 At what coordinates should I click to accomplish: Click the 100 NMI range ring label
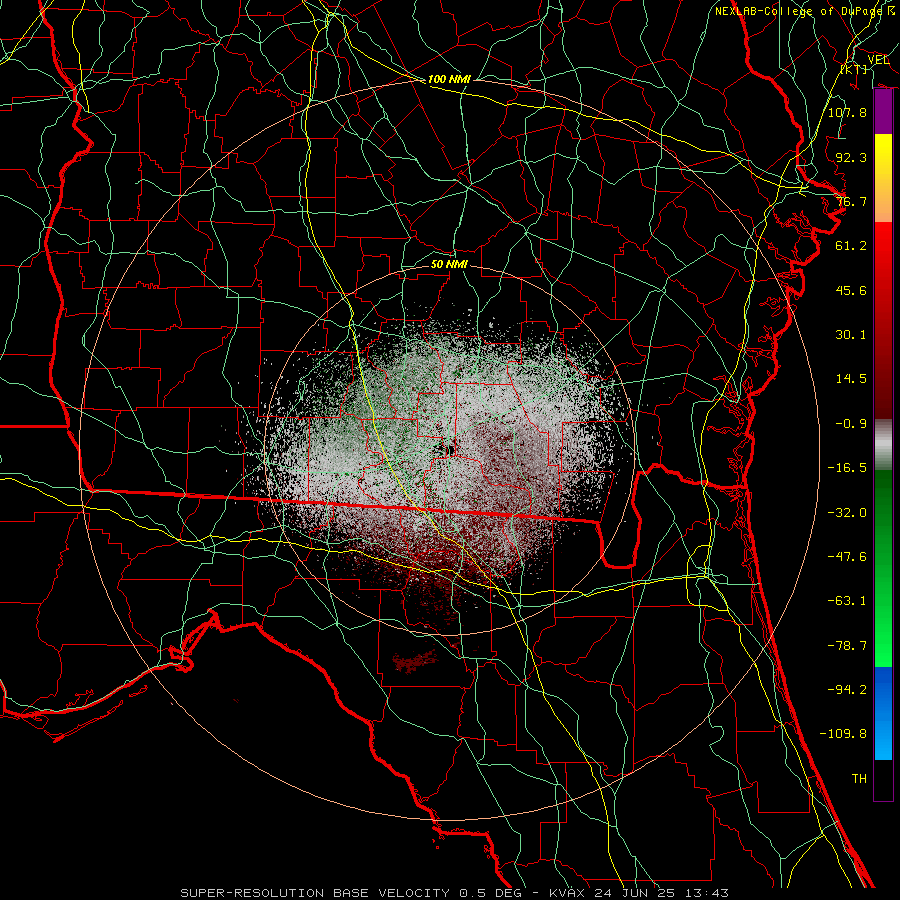(449, 79)
